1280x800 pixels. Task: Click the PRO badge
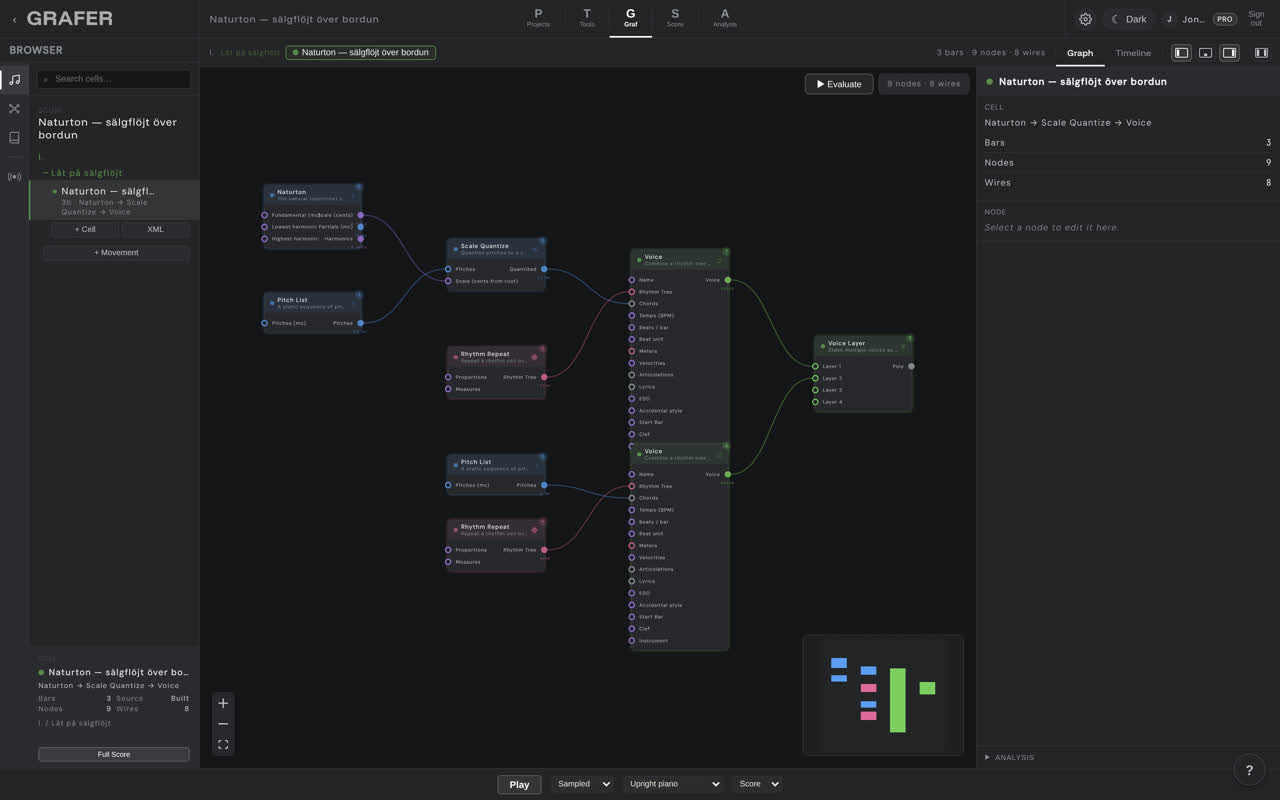(x=1225, y=19)
